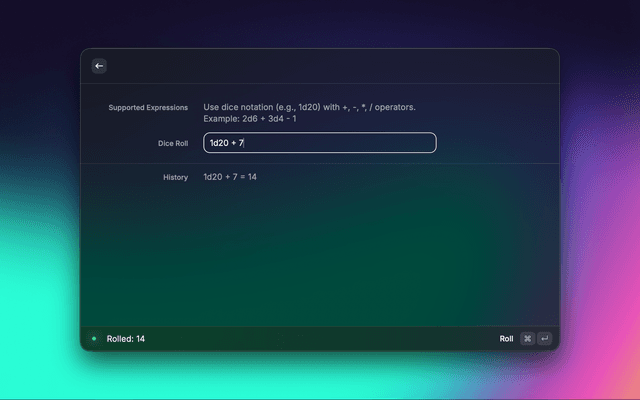Click the Supported Expressions label
This screenshot has width=640, height=400.
point(148,107)
